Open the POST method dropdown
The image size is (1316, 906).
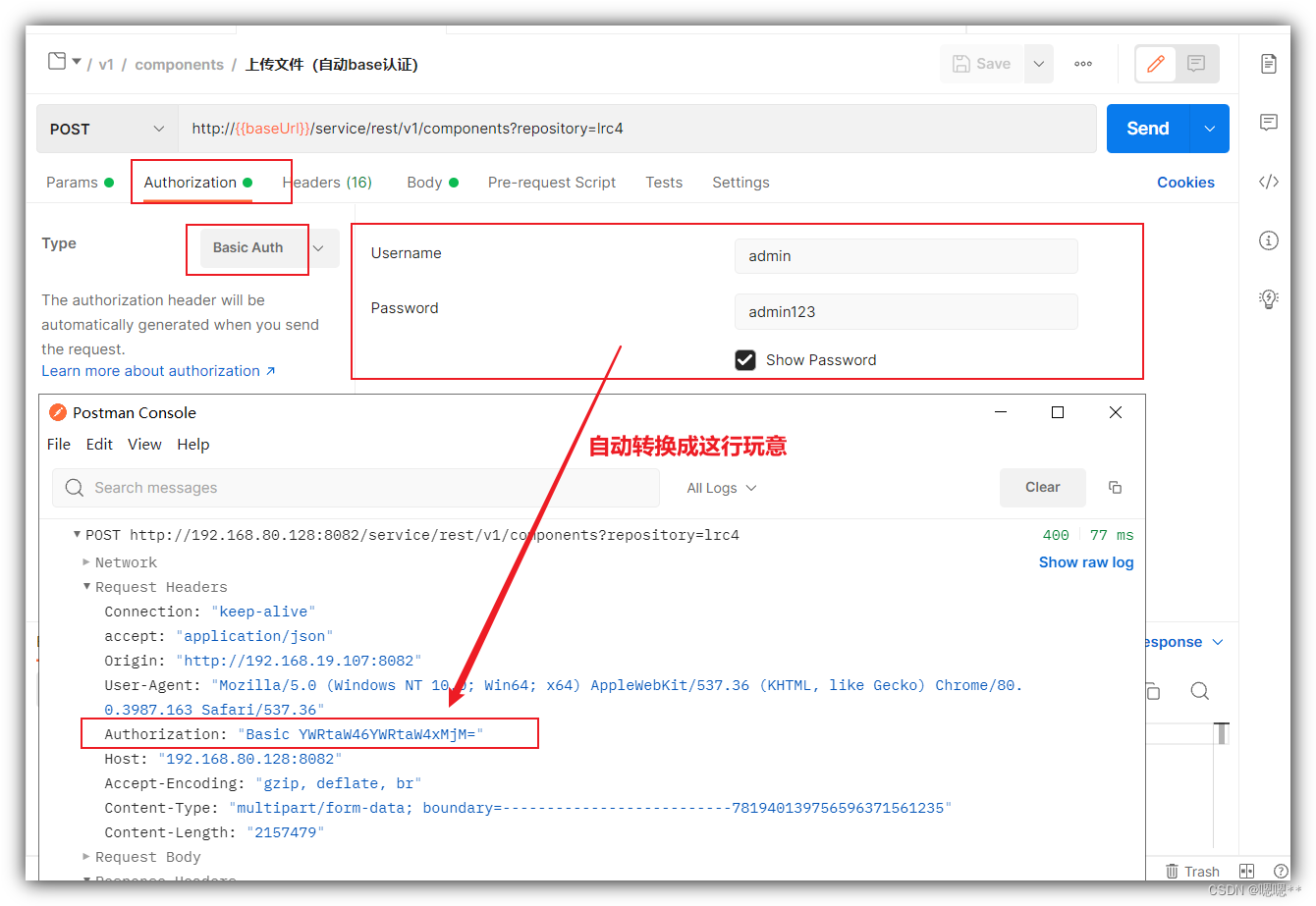(107, 129)
